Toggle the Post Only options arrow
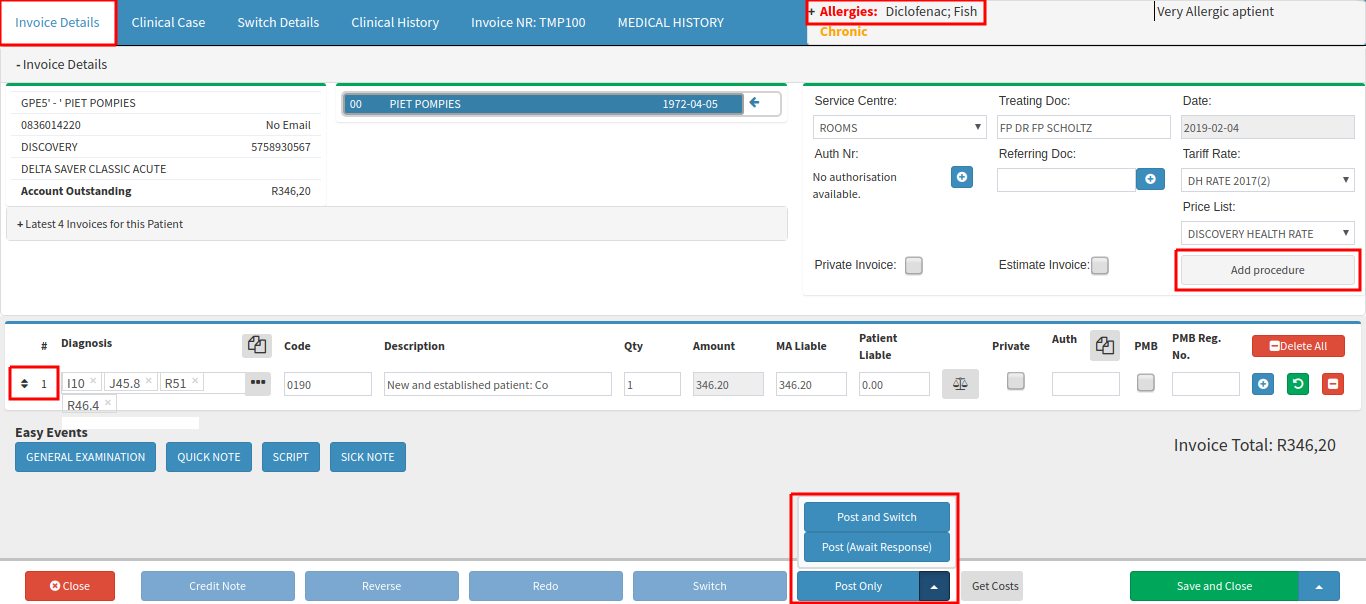Image resolution: width=1366 pixels, height=604 pixels. click(934, 586)
